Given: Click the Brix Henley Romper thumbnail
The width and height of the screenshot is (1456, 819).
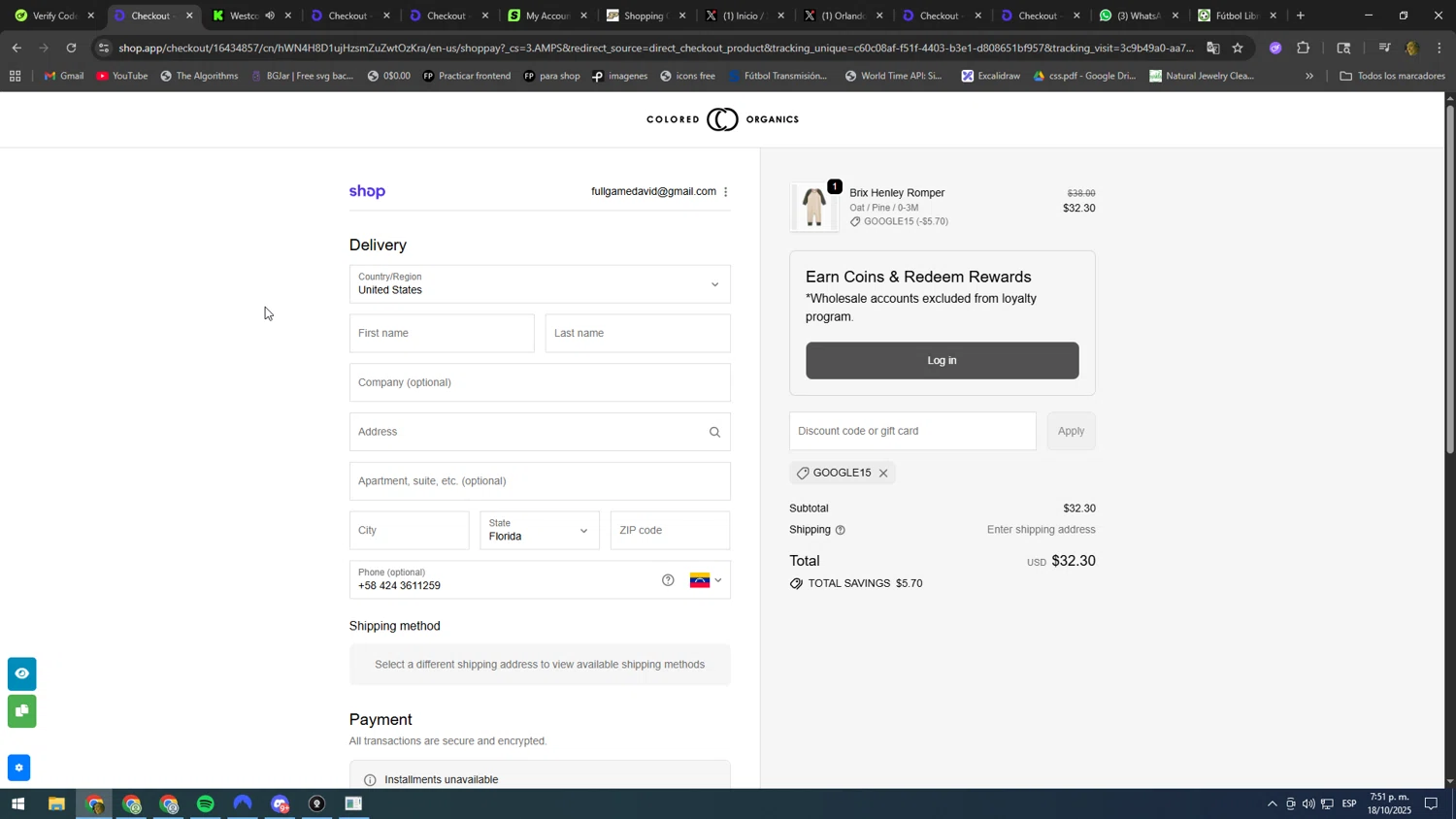Looking at the screenshot, I should (x=813, y=207).
